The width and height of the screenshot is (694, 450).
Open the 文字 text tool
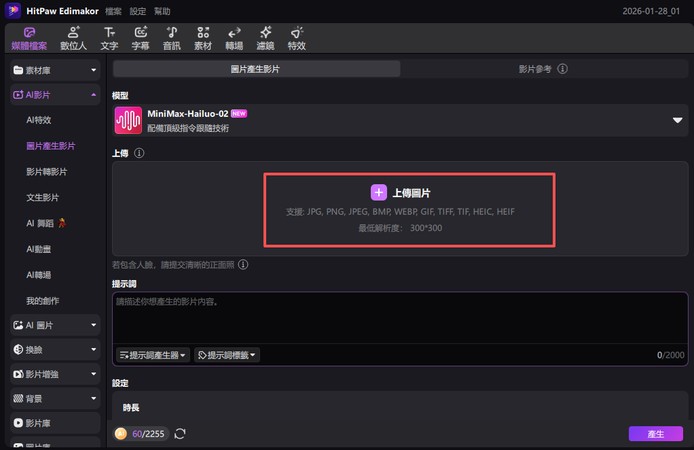[x=109, y=38]
